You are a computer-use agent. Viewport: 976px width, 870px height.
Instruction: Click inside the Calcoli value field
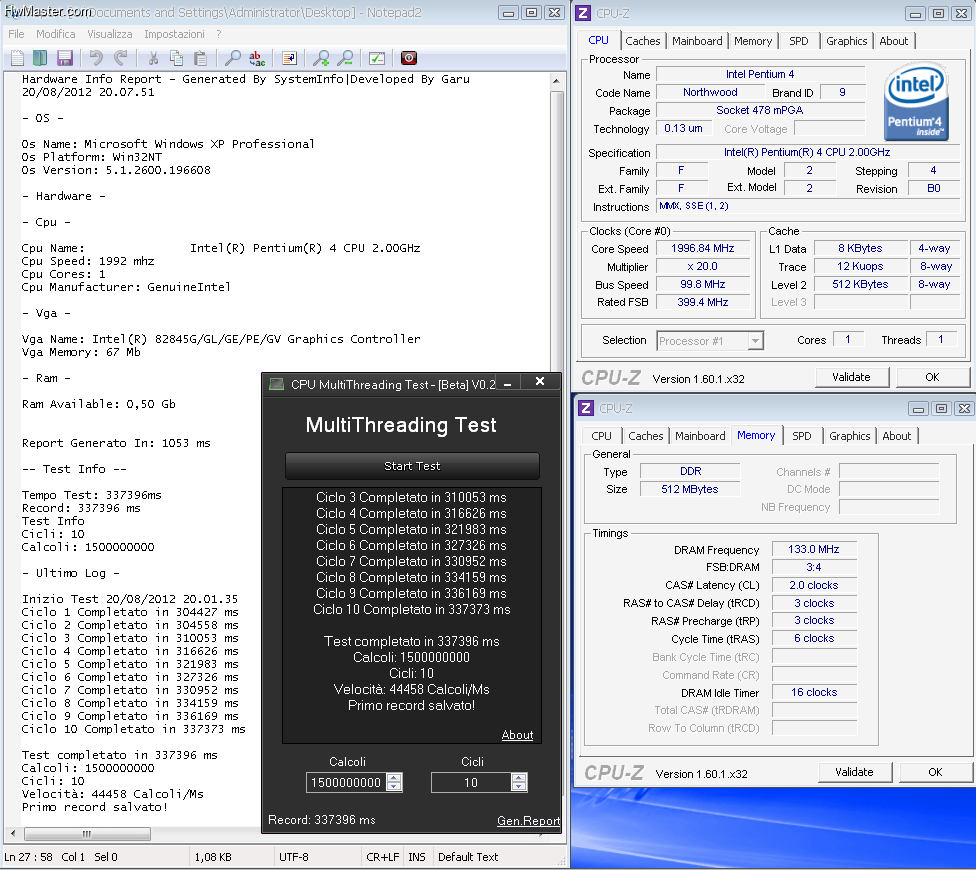pos(346,783)
